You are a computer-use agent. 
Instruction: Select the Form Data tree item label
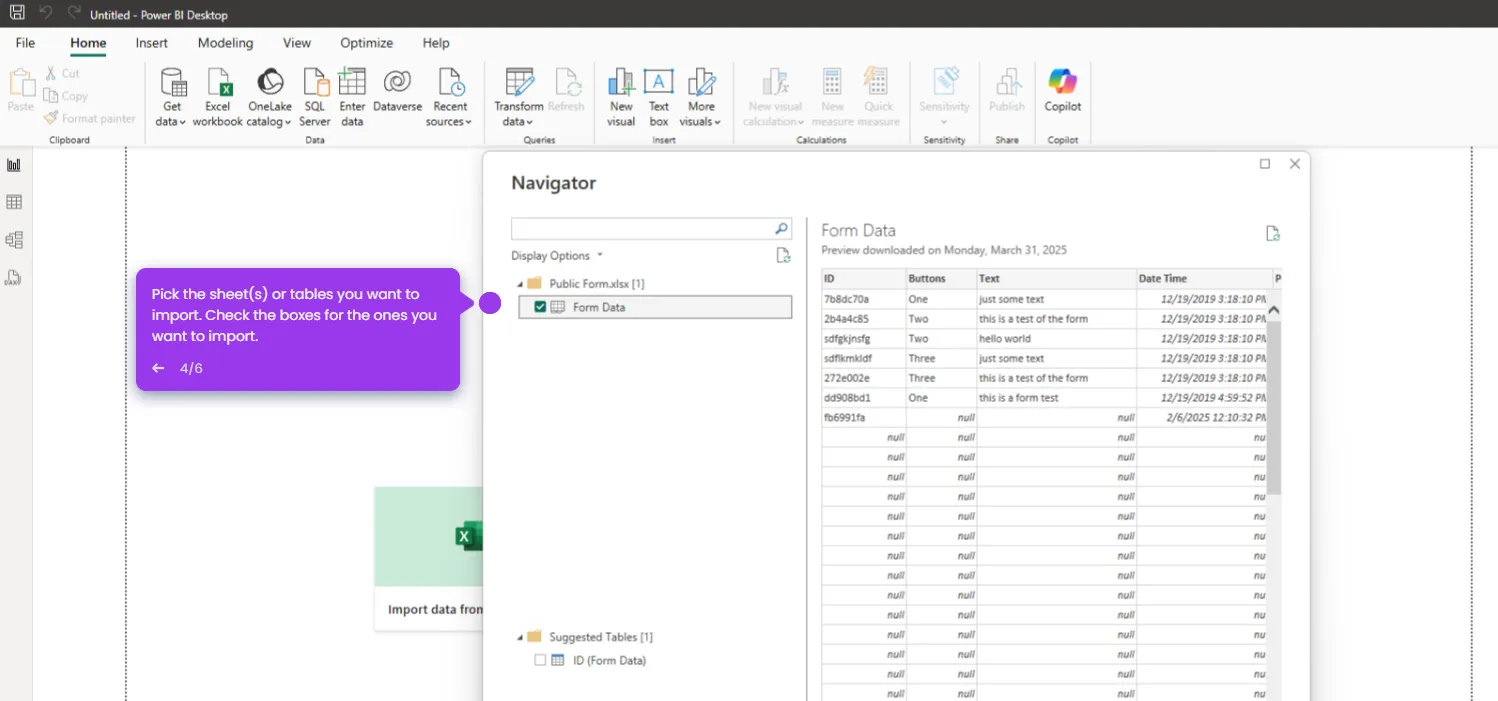tap(599, 307)
